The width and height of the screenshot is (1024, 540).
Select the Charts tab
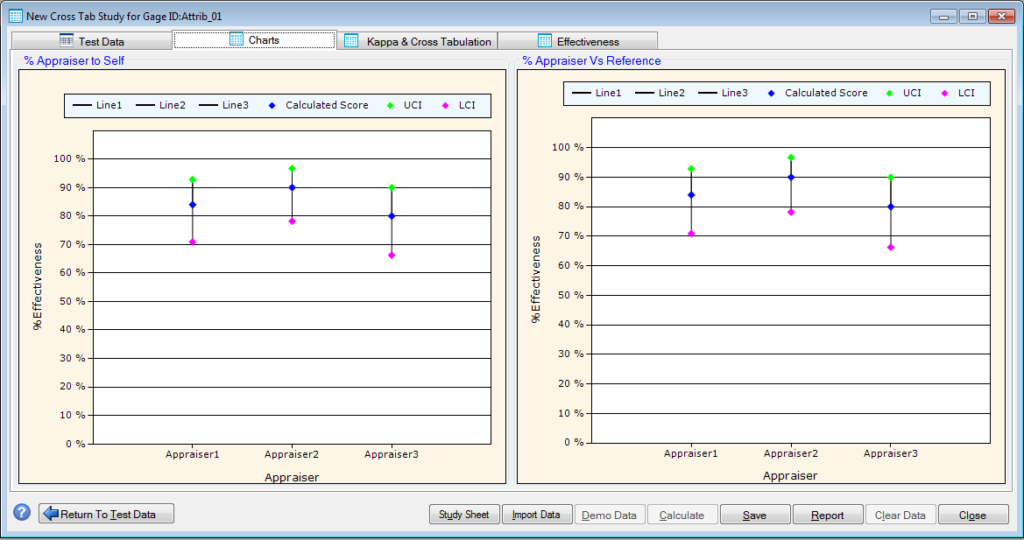(254, 40)
